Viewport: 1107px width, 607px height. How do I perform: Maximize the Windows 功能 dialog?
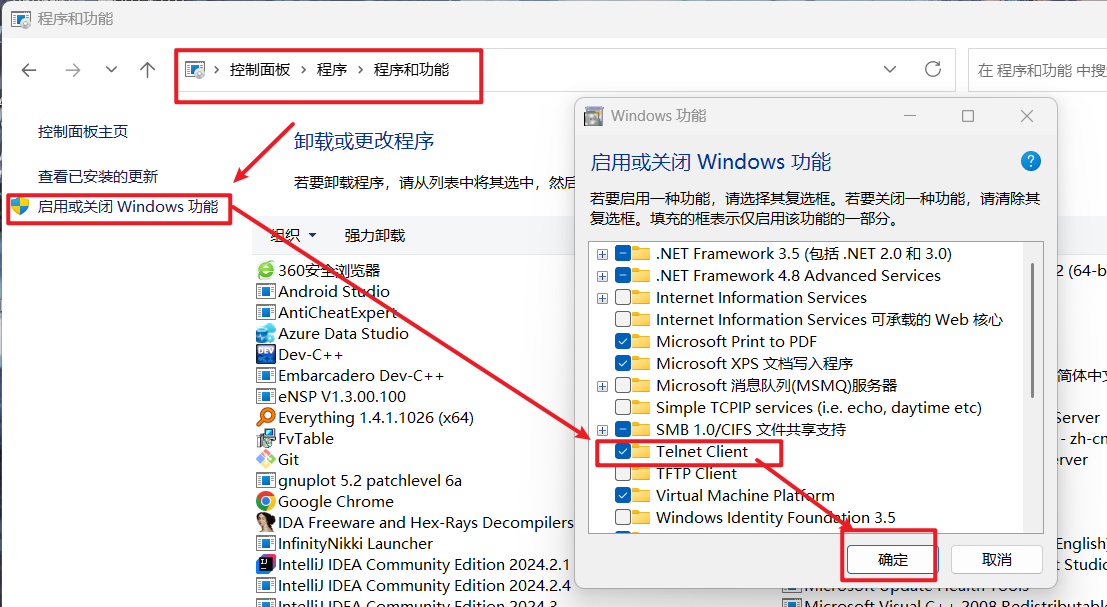tap(968, 116)
